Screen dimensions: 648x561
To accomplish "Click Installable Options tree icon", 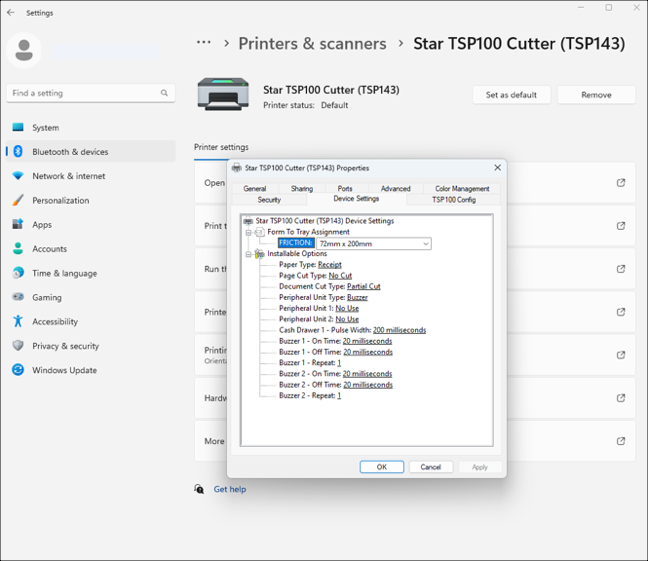I will 259,254.
